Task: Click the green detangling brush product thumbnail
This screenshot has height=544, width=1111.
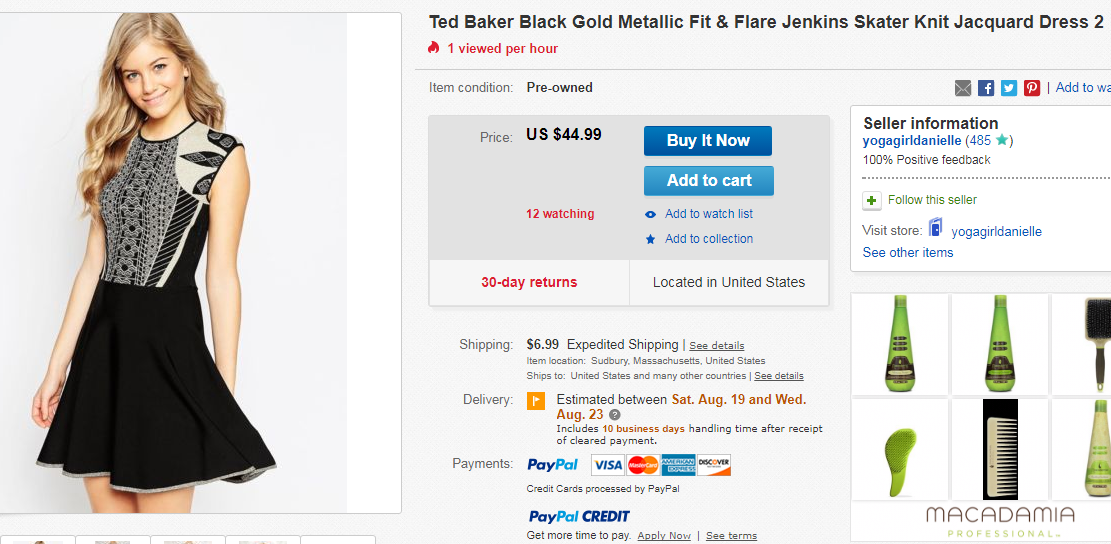Action: click(x=900, y=449)
